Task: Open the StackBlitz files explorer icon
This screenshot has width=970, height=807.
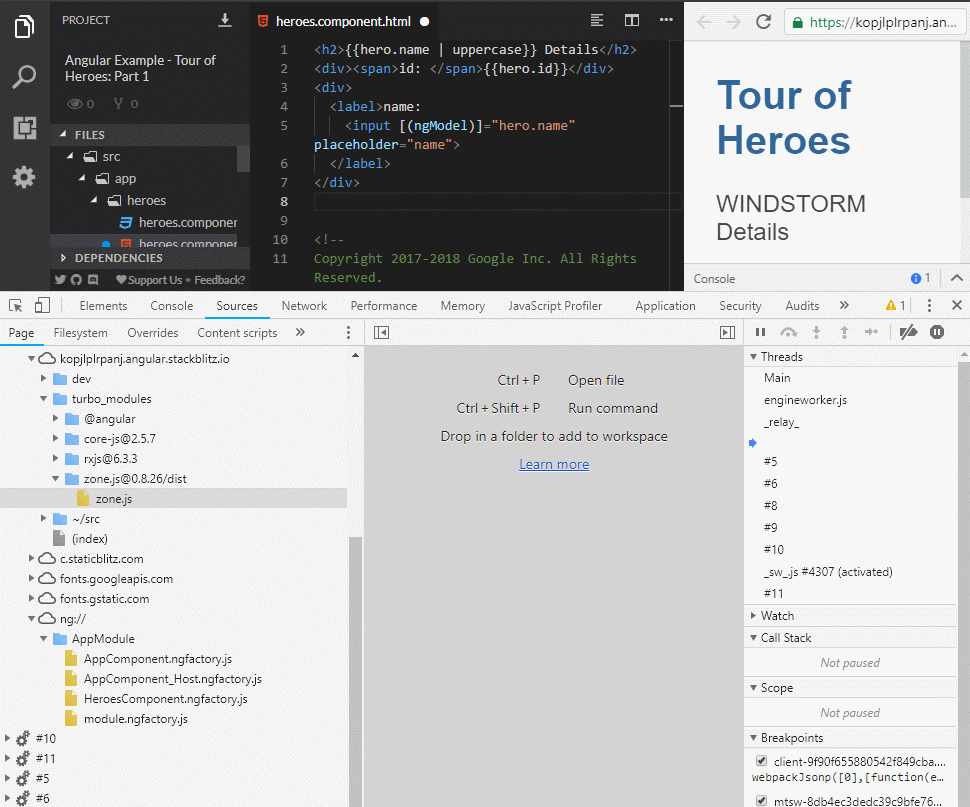Action: [x=24, y=26]
